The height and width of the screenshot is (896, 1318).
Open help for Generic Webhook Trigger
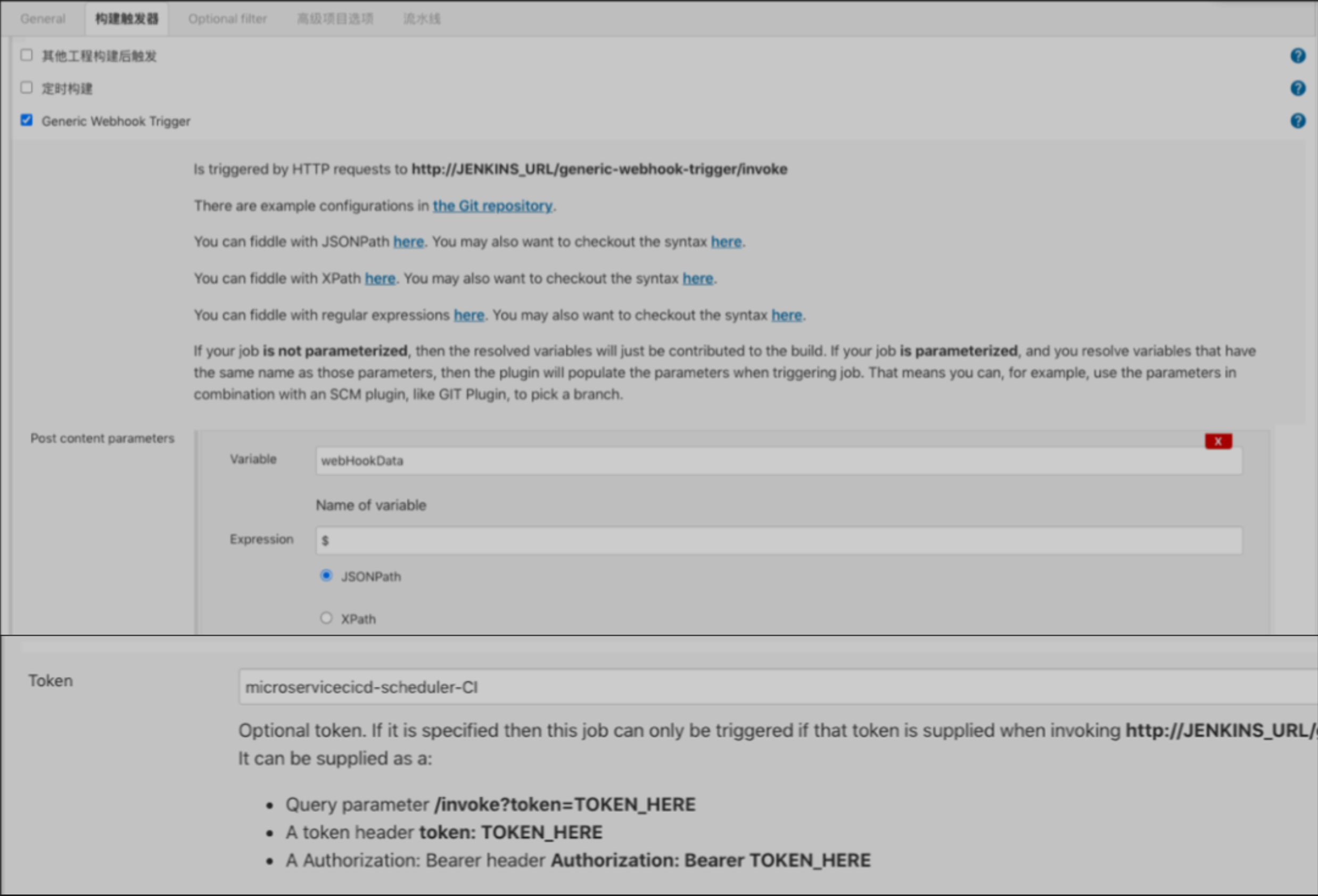pyautogui.click(x=1298, y=121)
